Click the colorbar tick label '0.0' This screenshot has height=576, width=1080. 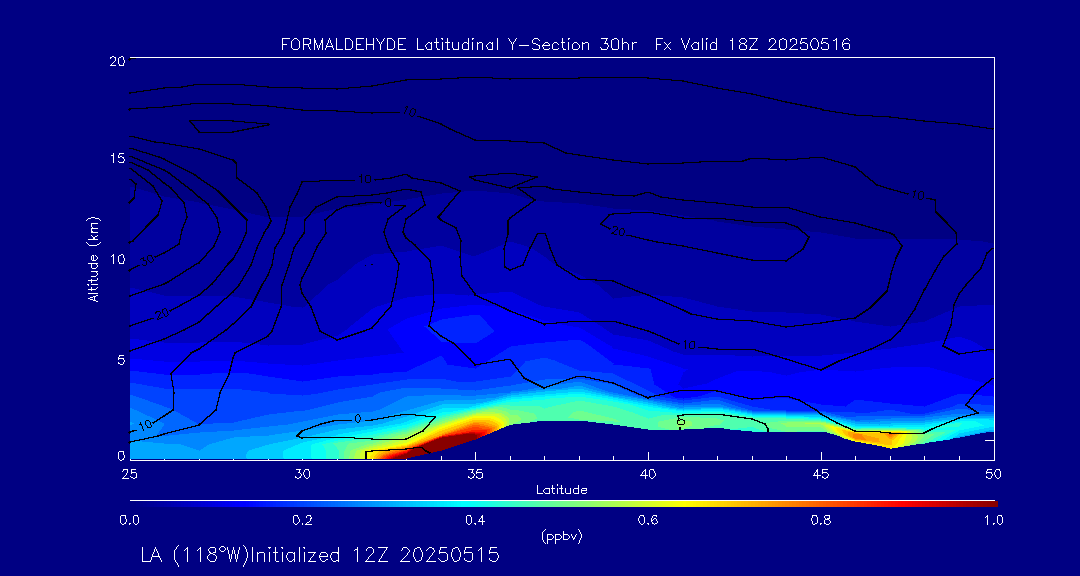129,520
